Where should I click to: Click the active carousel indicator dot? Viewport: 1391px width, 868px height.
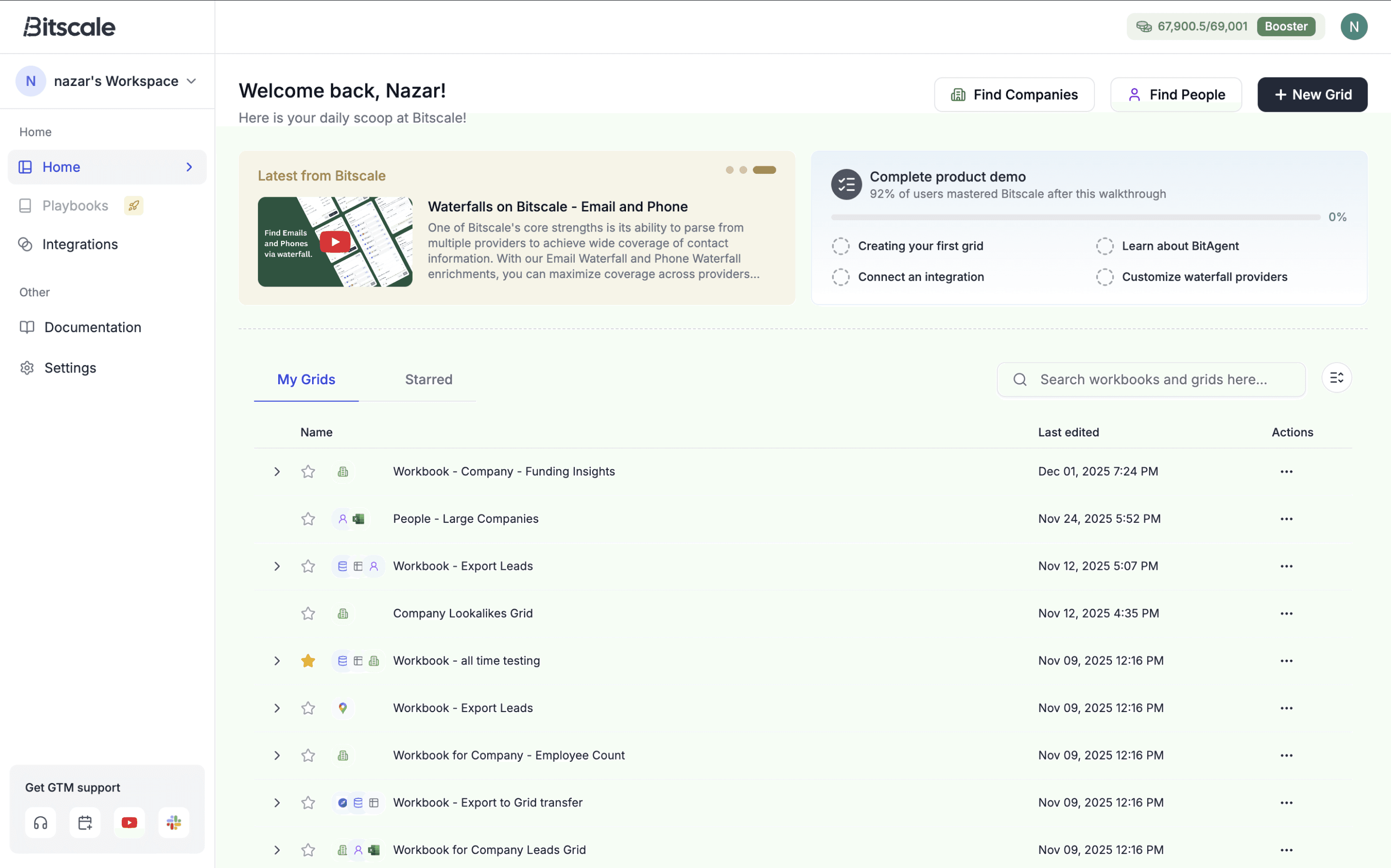[764, 170]
